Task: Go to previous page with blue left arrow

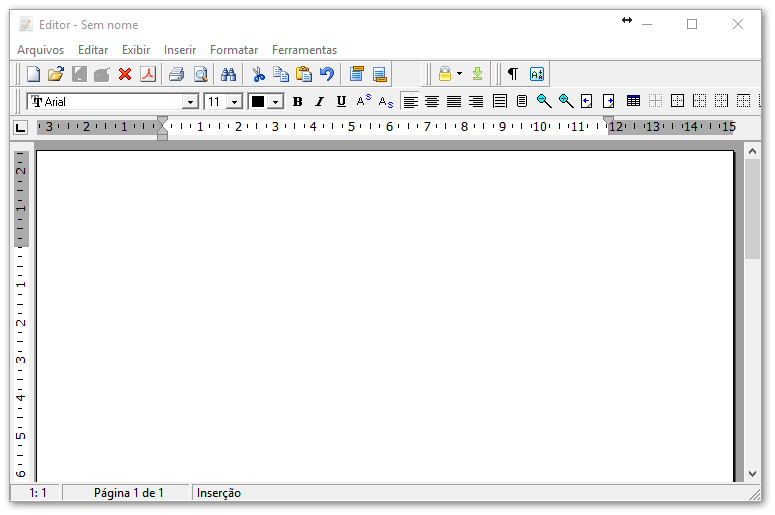Action: pos(587,101)
